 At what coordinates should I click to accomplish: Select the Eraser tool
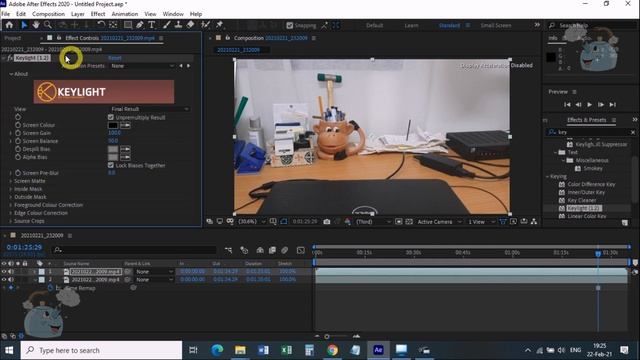pyautogui.click(x=190, y=25)
